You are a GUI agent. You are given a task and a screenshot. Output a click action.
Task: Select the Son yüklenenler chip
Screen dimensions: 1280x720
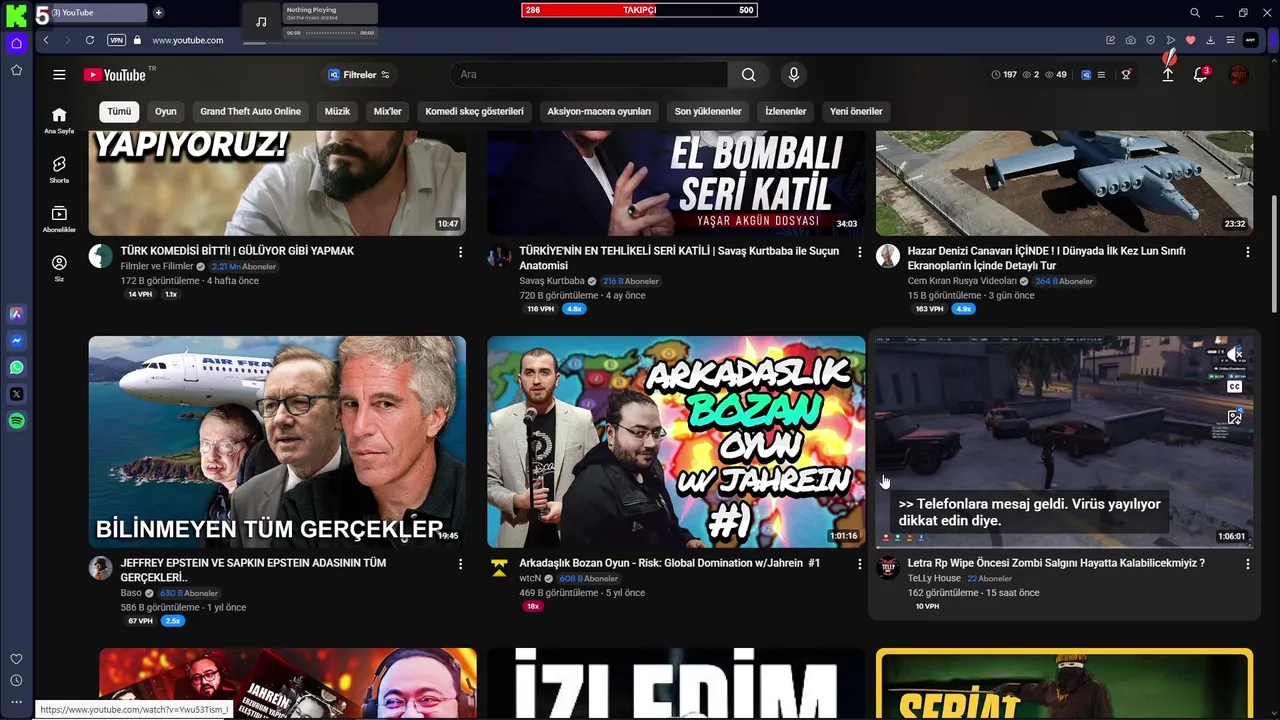click(x=708, y=111)
